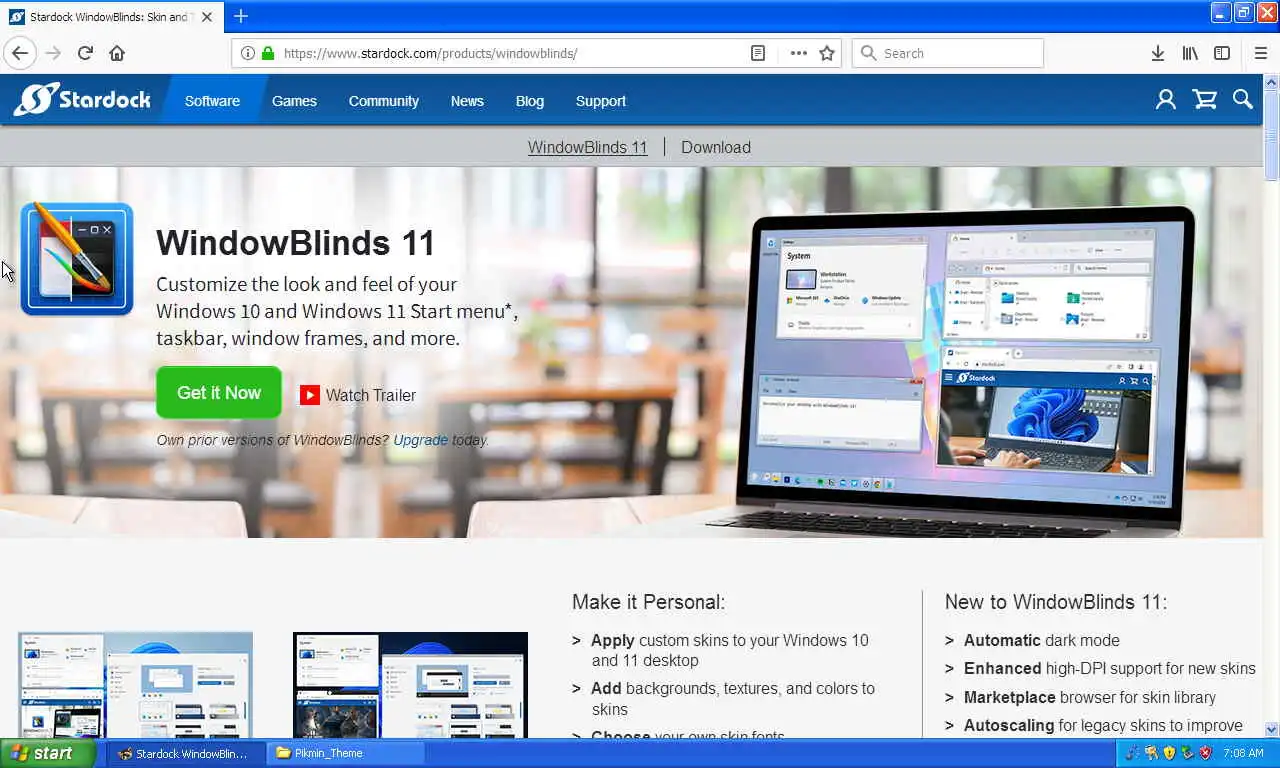This screenshot has width=1280, height=768.
Task: Click the Upgrade link
Action: pyautogui.click(x=421, y=440)
